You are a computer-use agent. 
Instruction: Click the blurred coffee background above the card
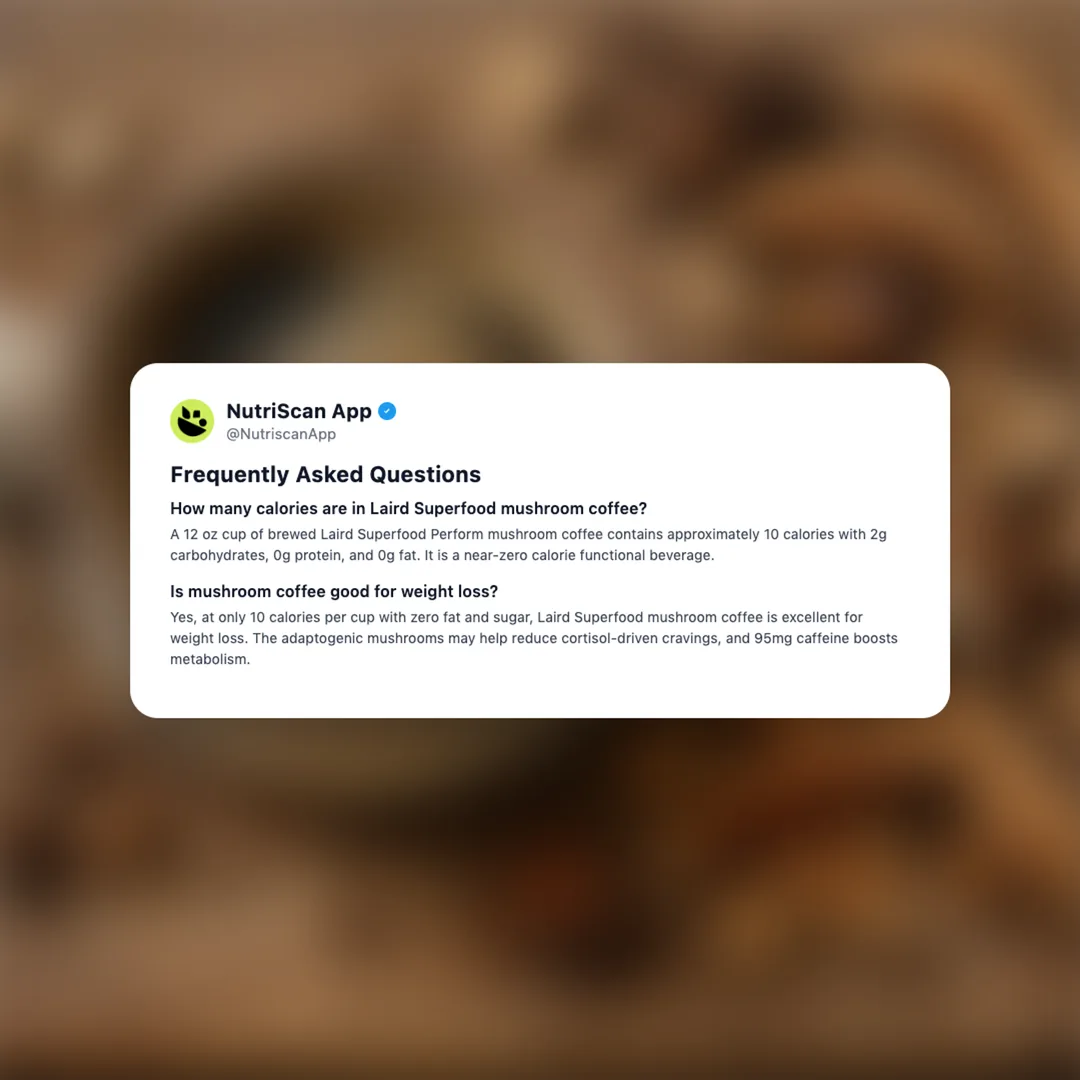pos(540,179)
